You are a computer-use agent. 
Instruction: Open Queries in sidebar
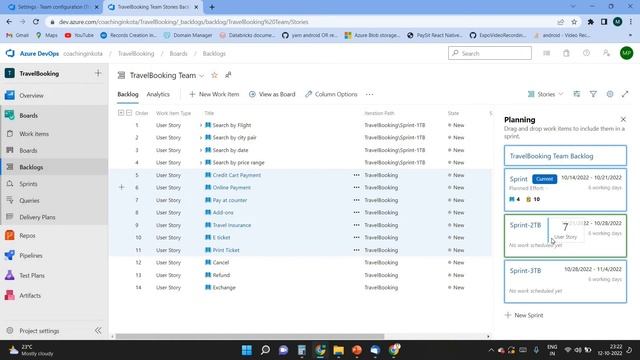pyautogui.click(x=29, y=201)
